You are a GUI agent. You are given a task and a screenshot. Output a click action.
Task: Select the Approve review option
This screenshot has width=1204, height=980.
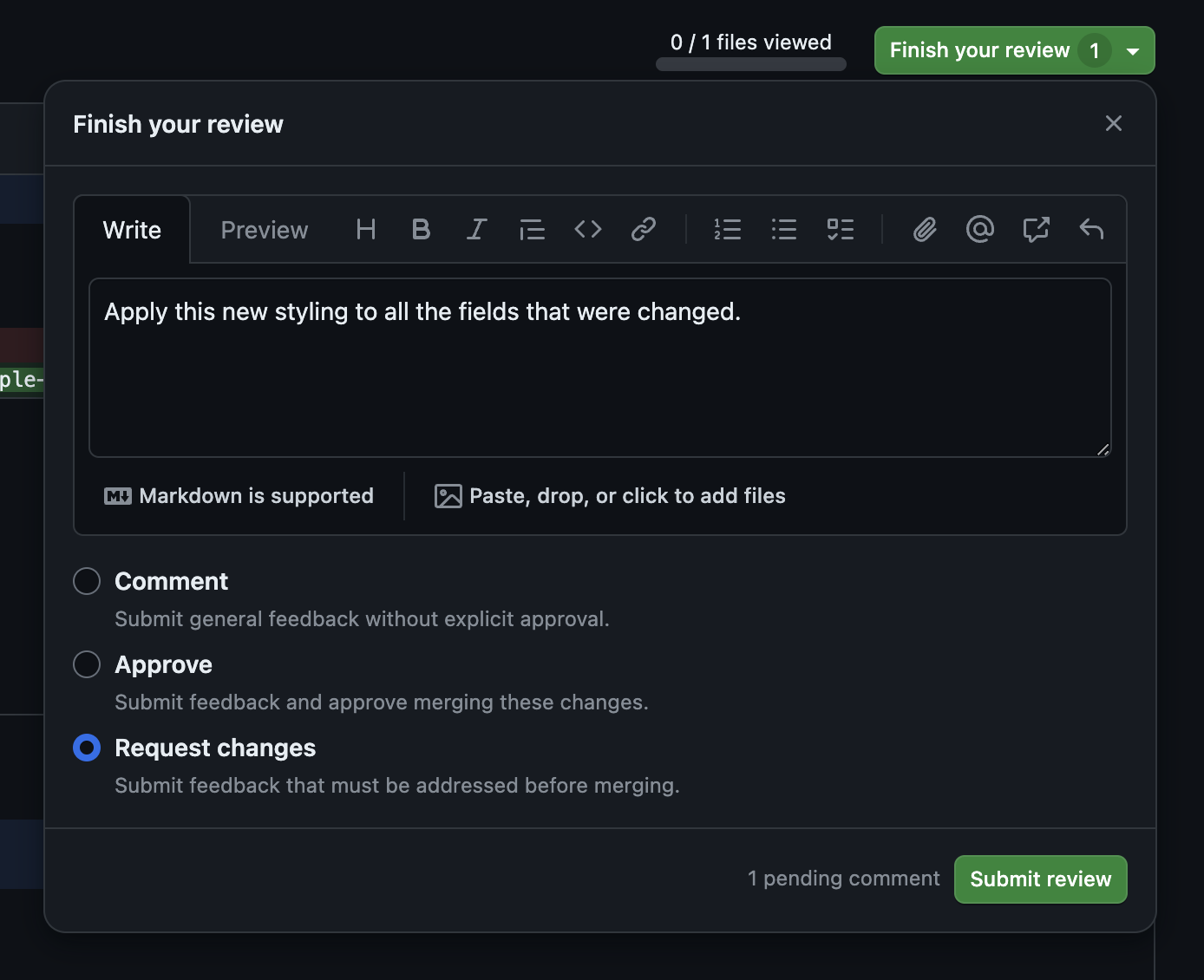click(x=87, y=664)
